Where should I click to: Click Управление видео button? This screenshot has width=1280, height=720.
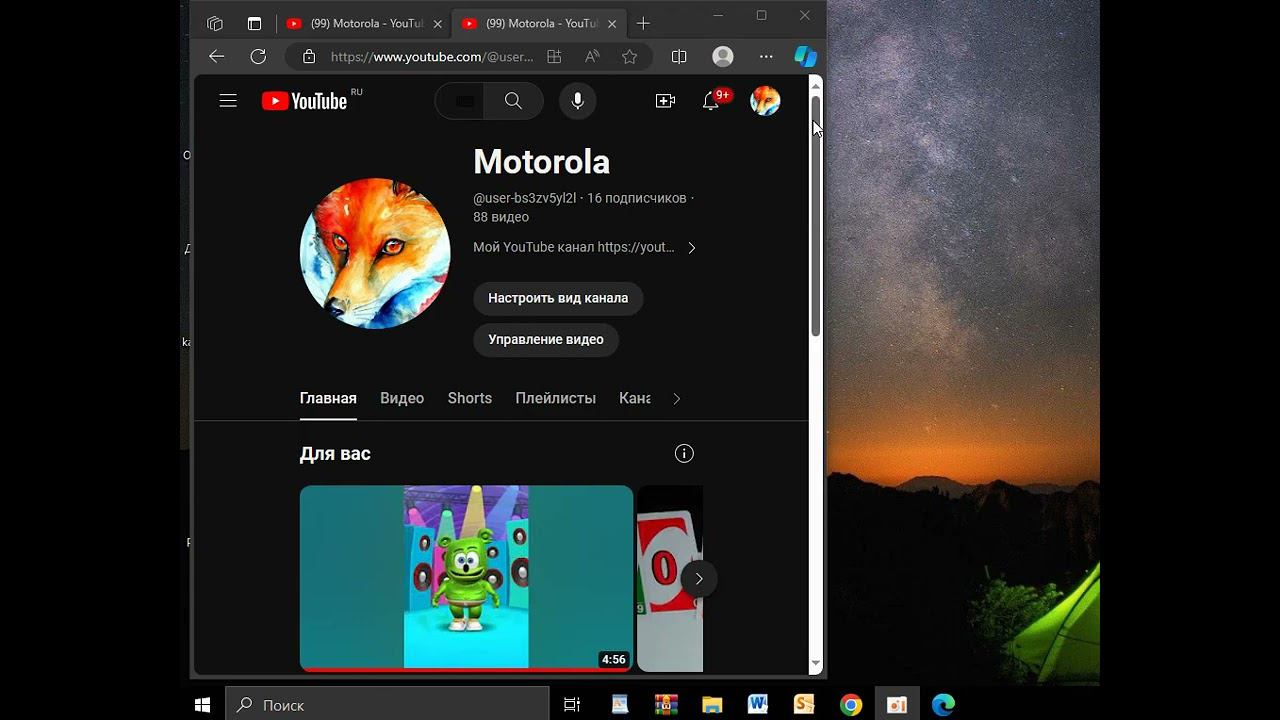(x=546, y=340)
